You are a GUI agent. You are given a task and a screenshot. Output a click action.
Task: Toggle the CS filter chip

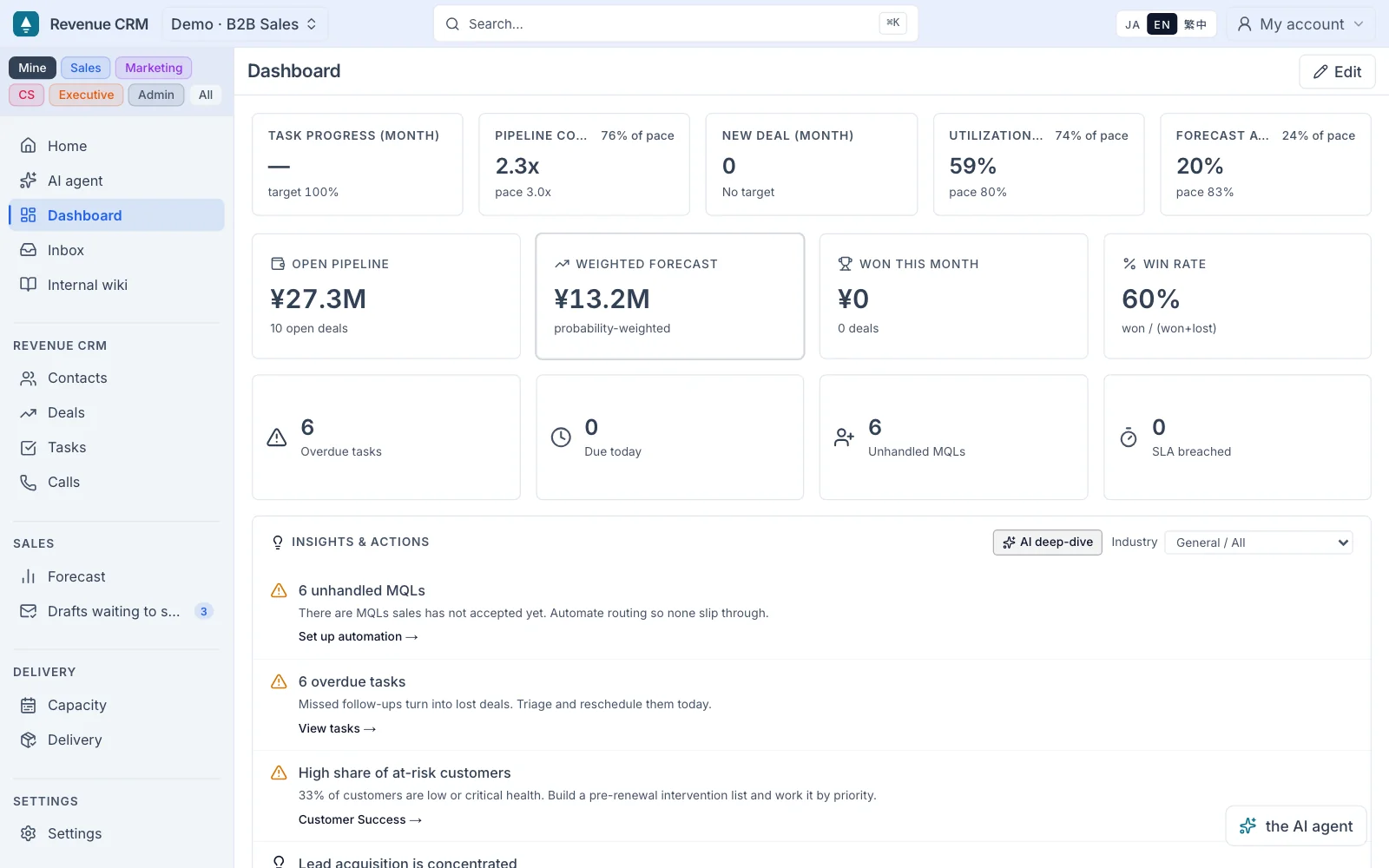tap(27, 95)
